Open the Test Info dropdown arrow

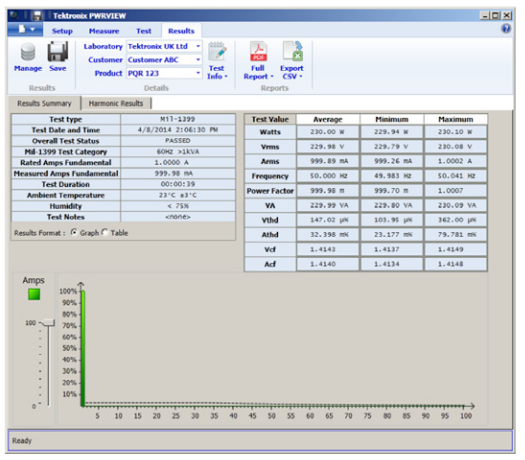tap(226, 77)
